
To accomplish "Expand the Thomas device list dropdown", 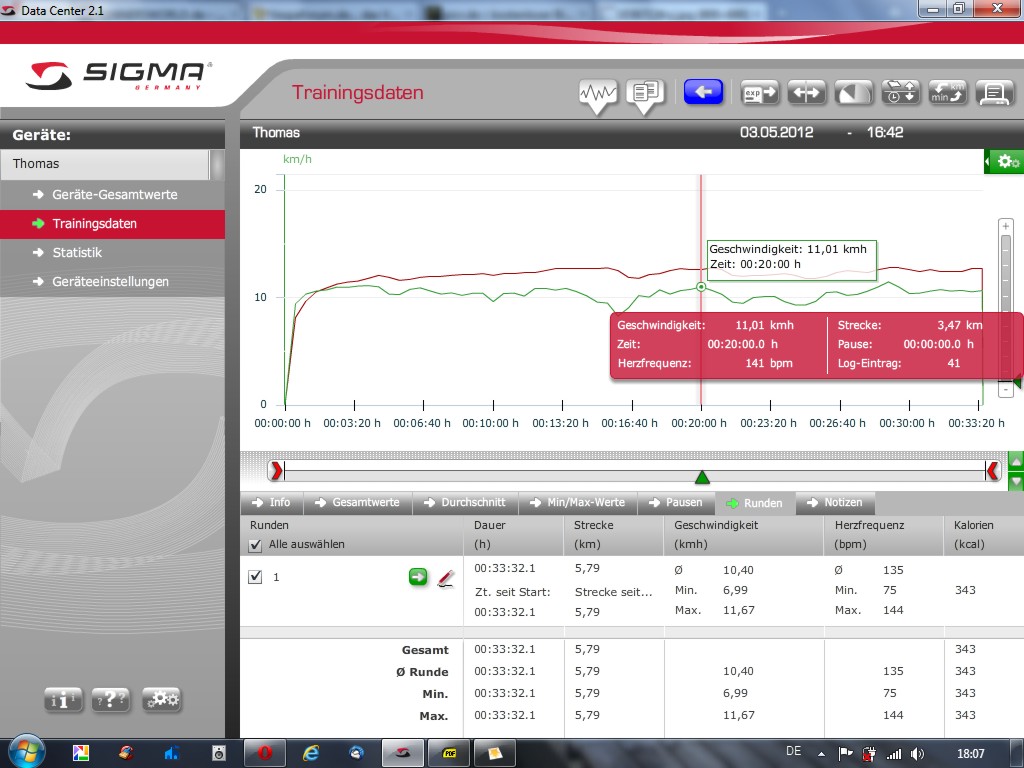I will coord(217,164).
